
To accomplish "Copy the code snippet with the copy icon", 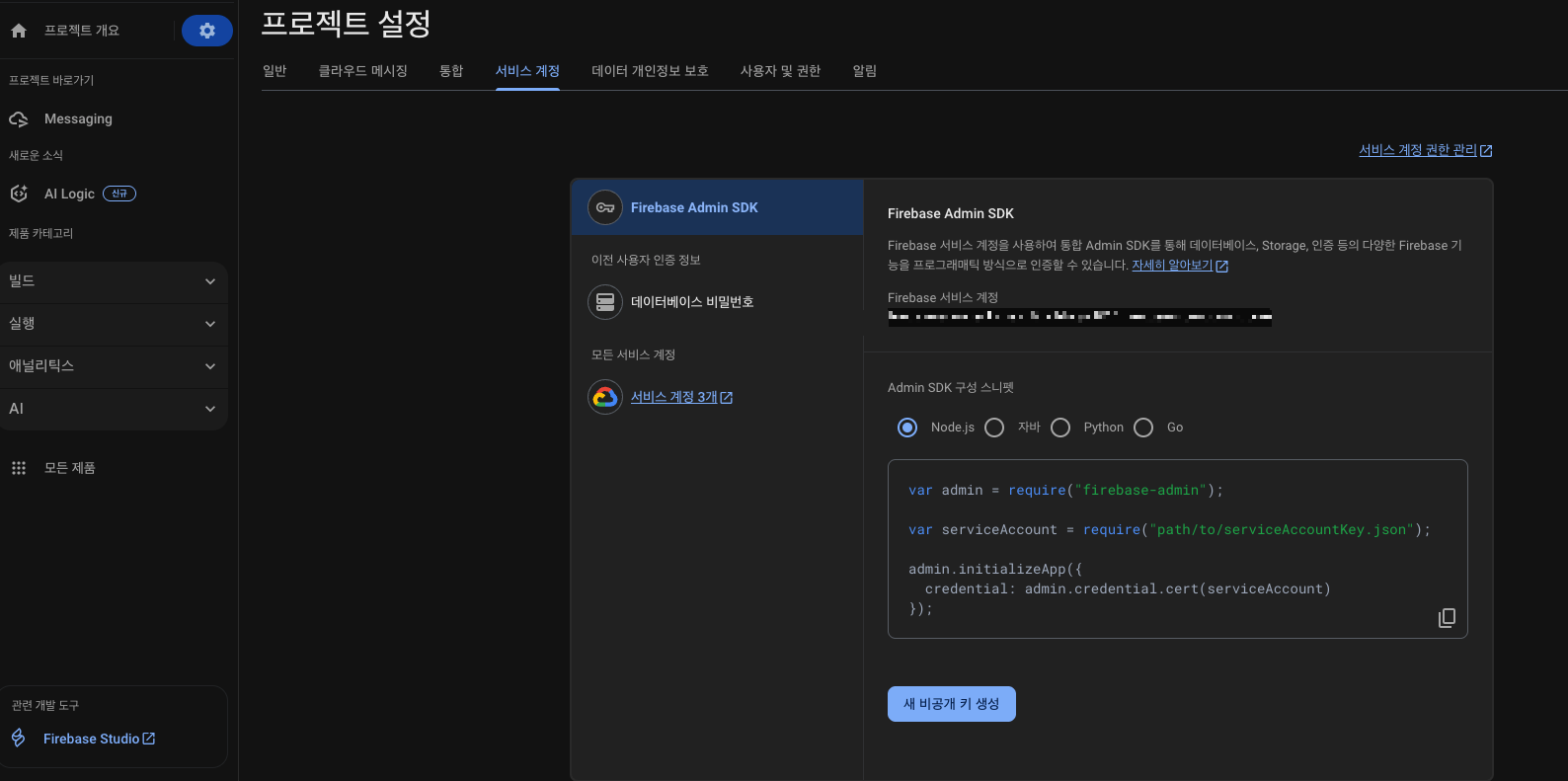I will 1447,618.
